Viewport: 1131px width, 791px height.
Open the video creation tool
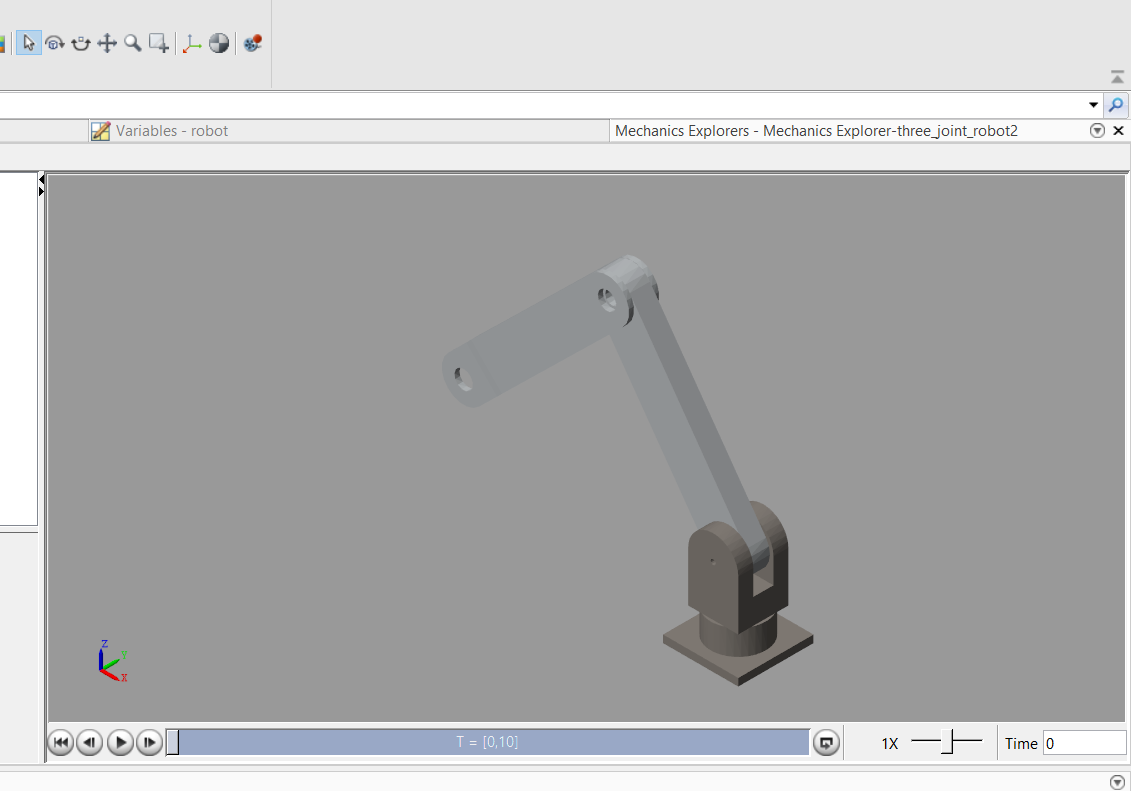click(250, 43)
